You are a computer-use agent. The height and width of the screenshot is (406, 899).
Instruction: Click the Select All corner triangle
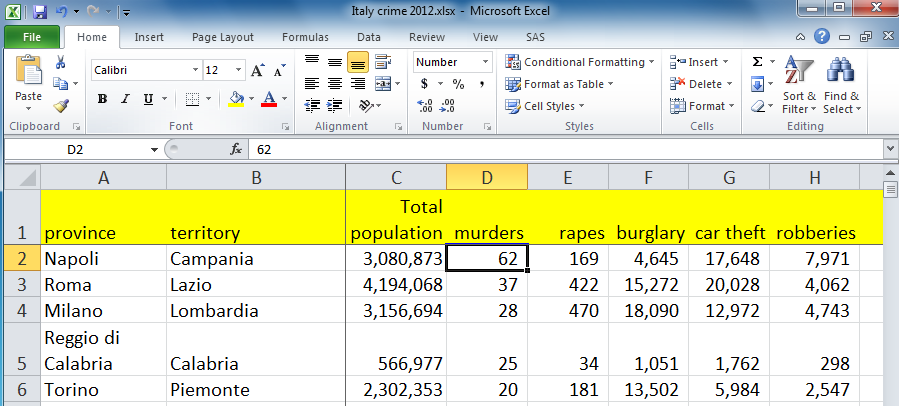pyautogui.click(x=22, y=177)
